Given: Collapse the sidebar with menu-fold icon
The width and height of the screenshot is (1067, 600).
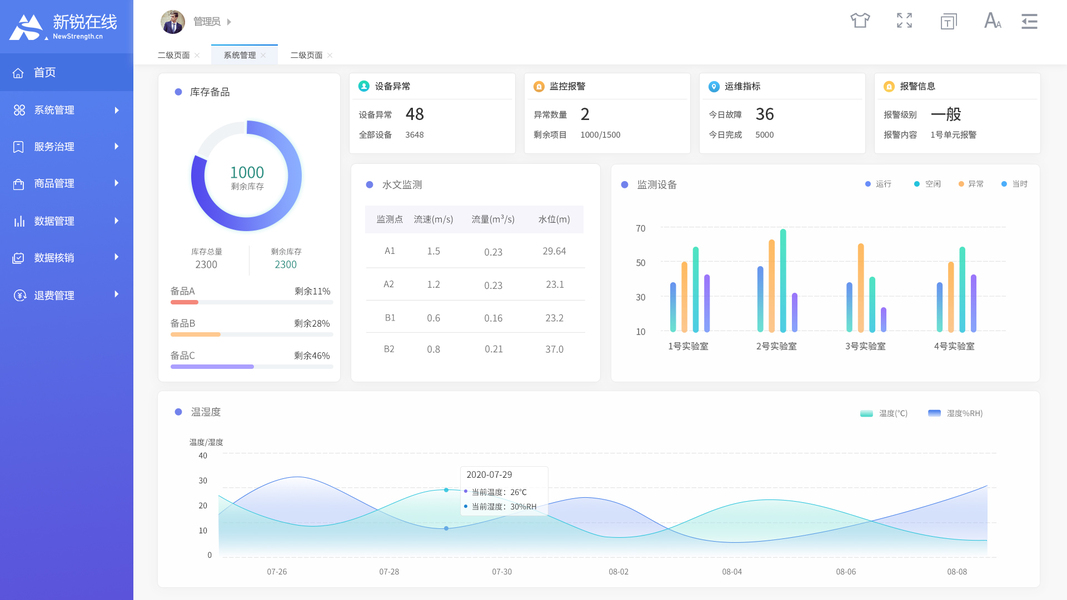Looking at the screenshot, I should (1030, 21).
